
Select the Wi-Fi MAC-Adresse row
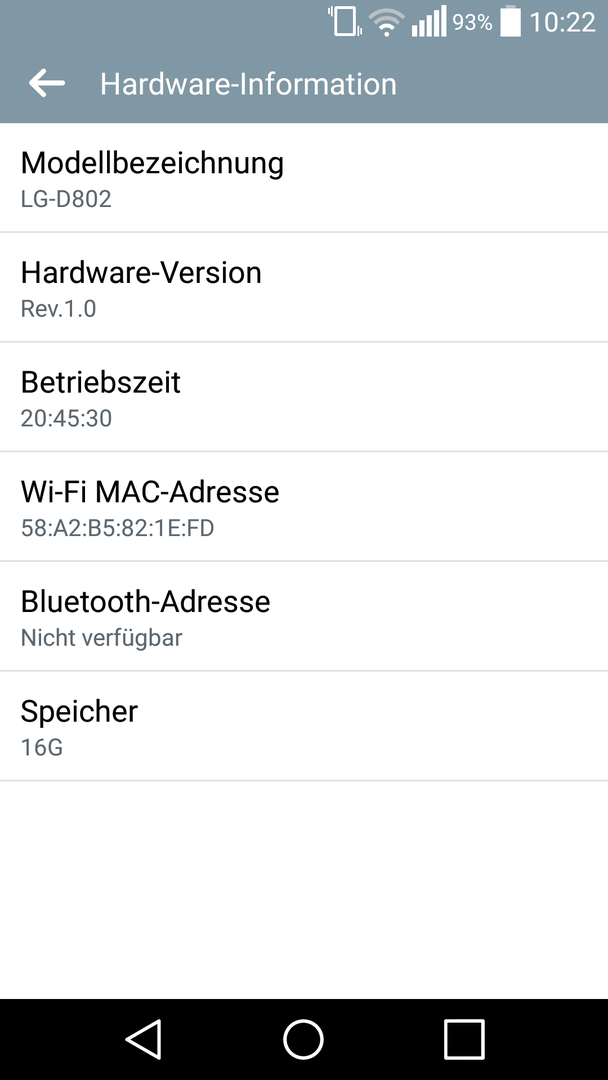(304, 506)
